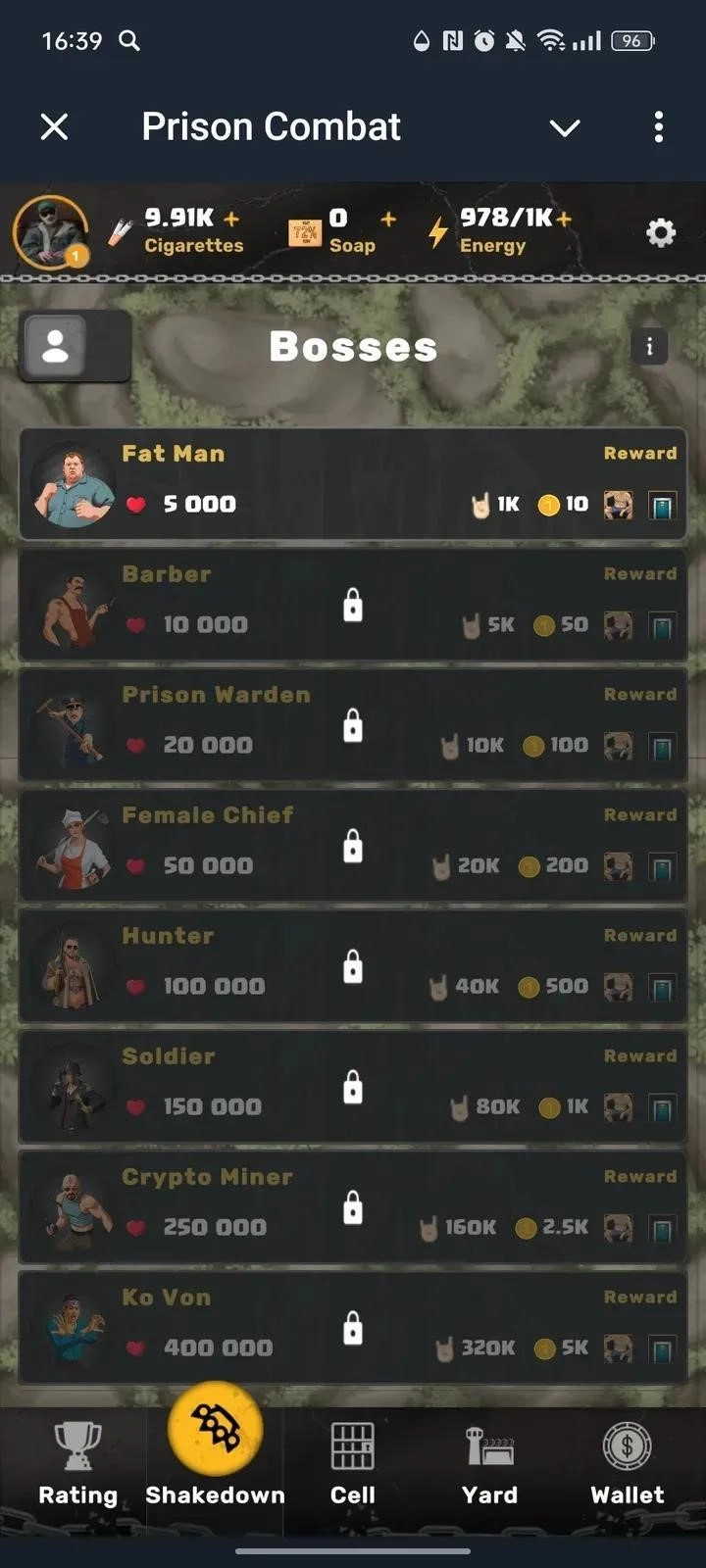This screenshot has width=706, height=1568.
Task: Close the Prison Combat mini app
Action: point(55,126)
